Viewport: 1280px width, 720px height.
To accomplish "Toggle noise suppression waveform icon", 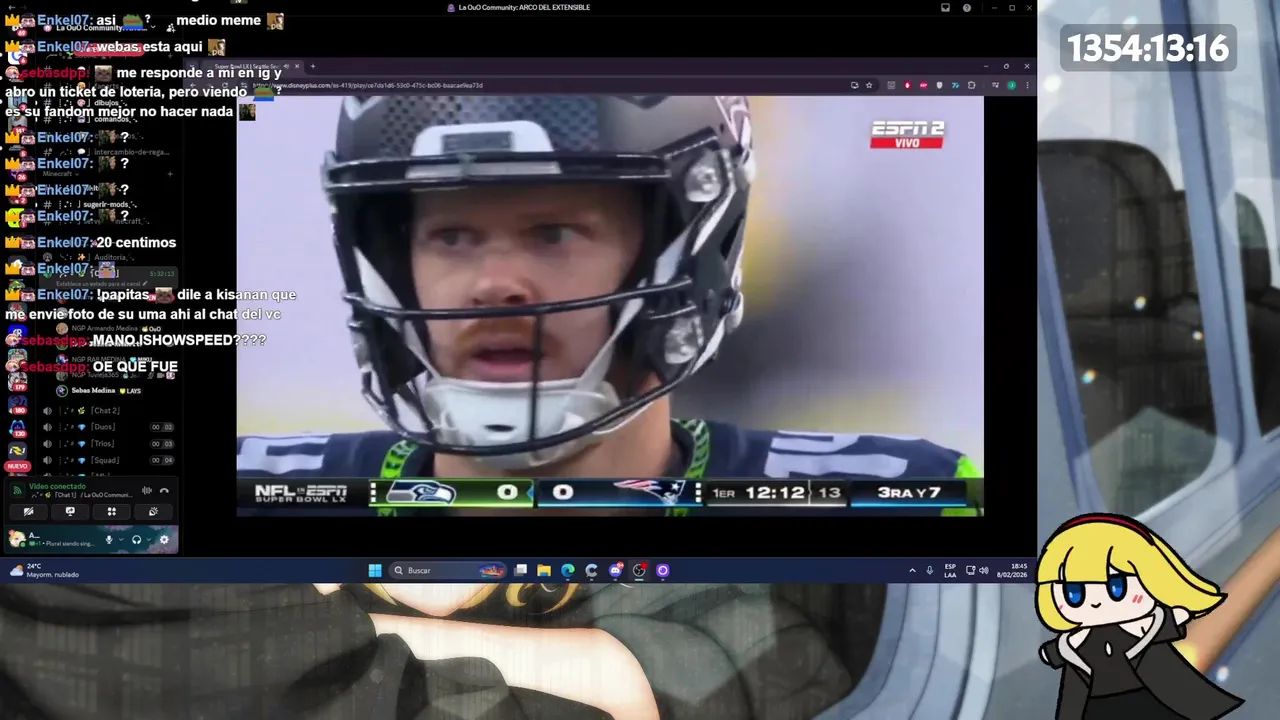I will point(147,490).
